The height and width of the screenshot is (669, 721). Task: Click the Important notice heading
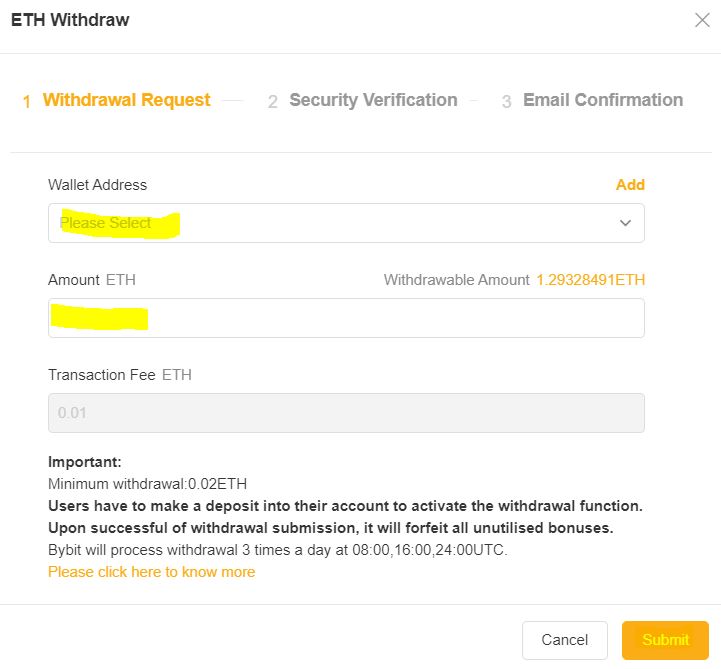click(x=84, y=462)
